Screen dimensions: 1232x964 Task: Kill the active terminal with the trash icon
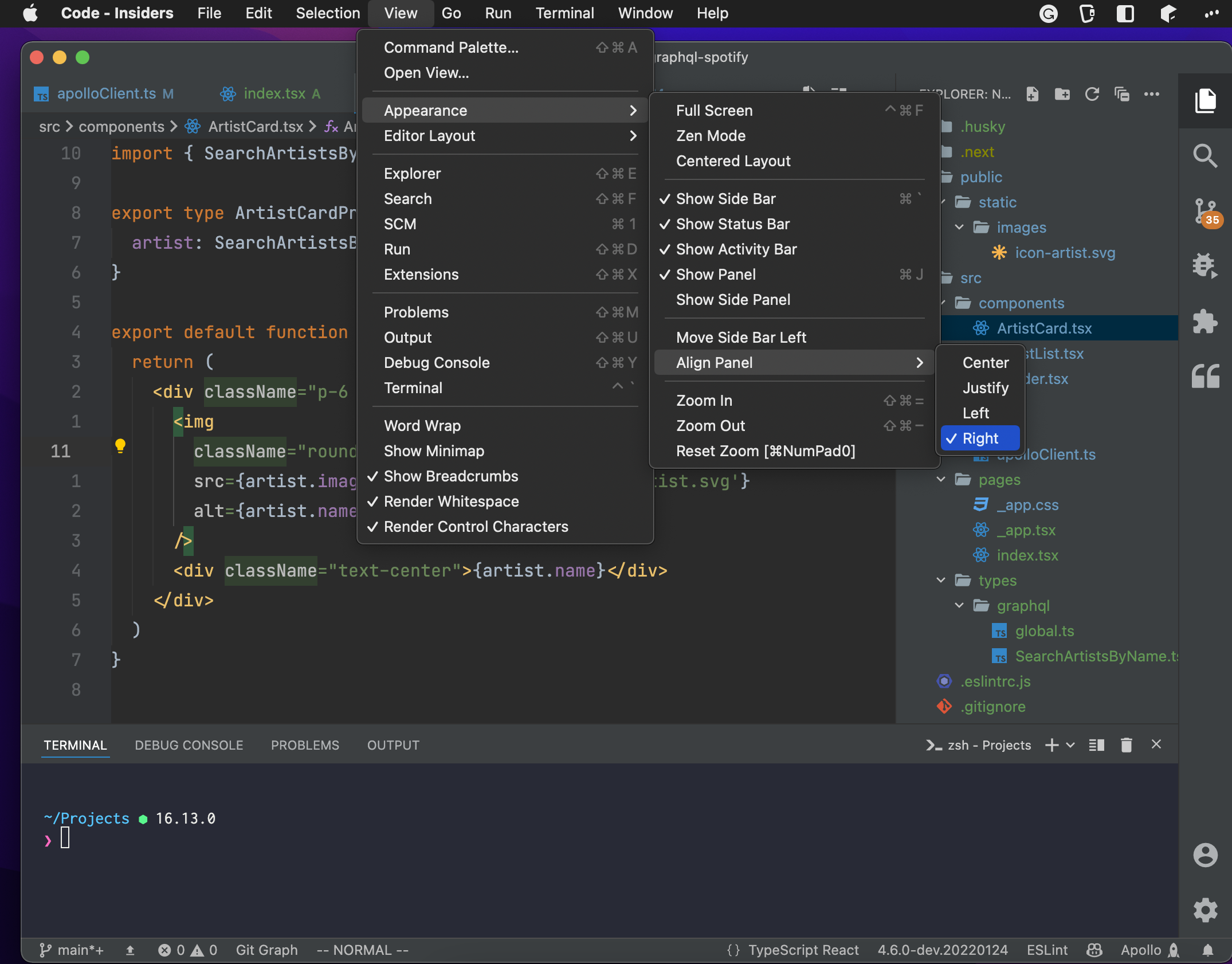(x=1126, y=745)
